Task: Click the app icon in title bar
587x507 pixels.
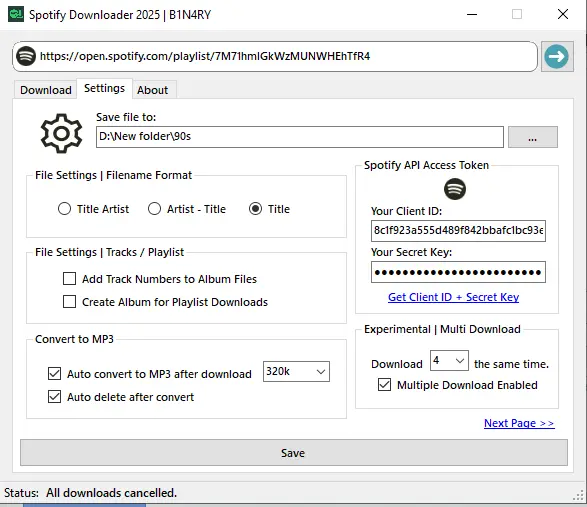Action: 16,14
